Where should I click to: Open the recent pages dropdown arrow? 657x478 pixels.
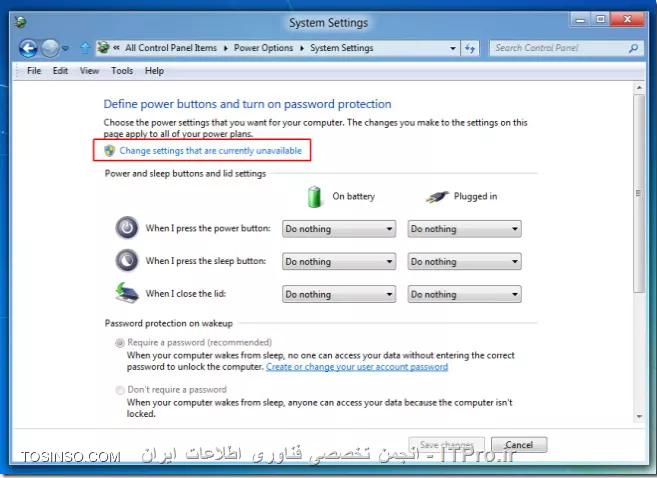pyautogui.click(x=65, y=49)
